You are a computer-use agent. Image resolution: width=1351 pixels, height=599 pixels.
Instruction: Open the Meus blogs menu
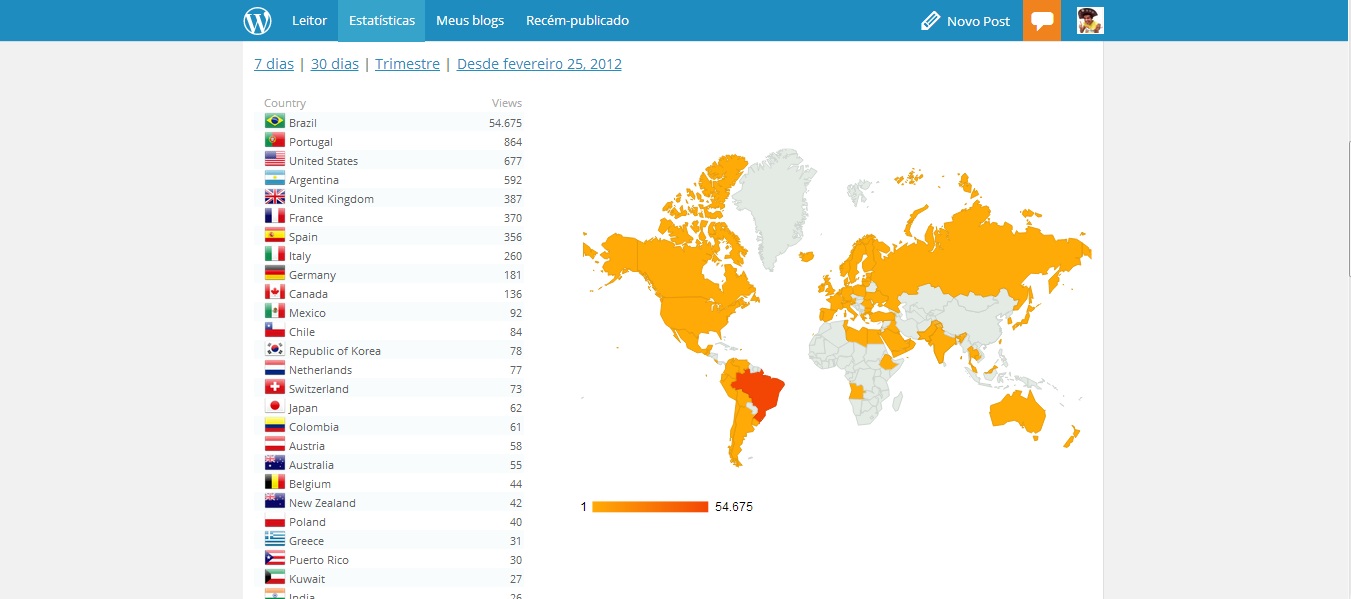pos(470,21)
